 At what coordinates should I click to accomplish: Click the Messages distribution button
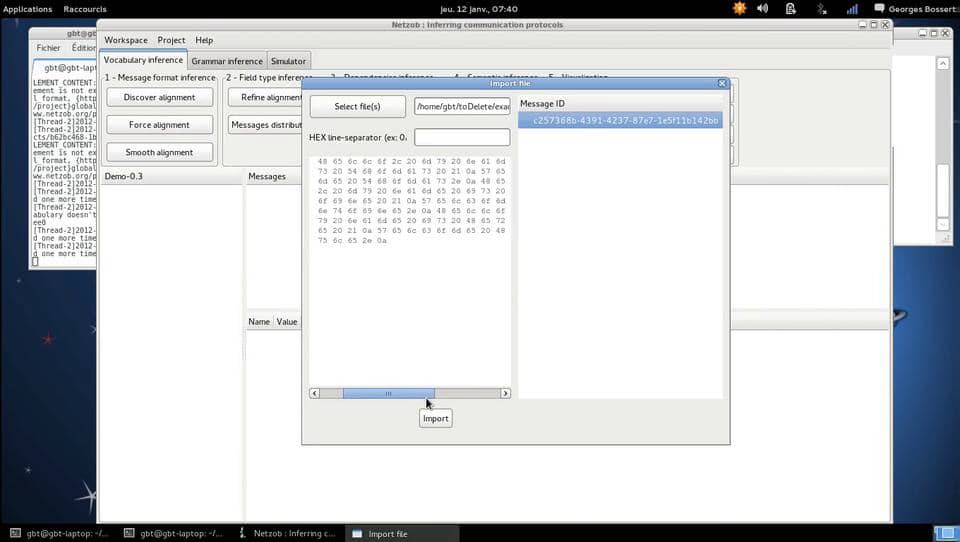point(266,125)
